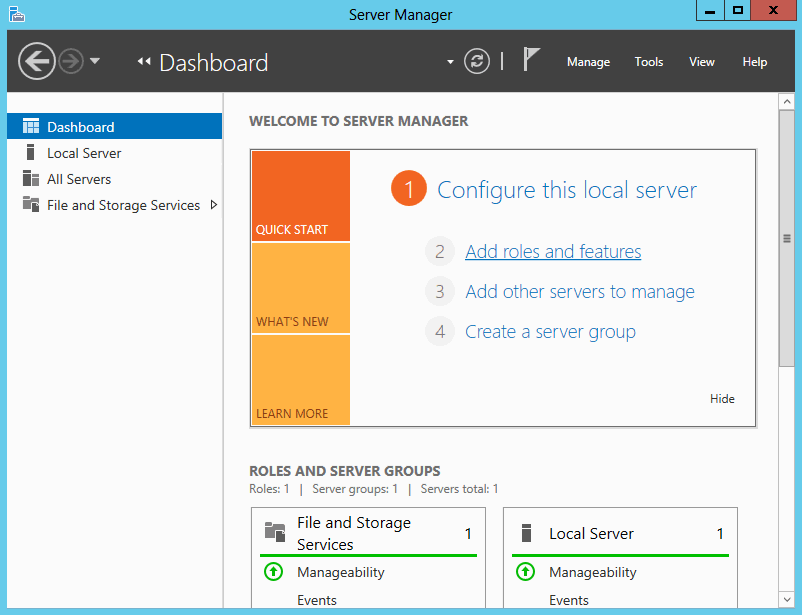
Task: Select All Servers in the navigation pane
Action: (115, 179)
